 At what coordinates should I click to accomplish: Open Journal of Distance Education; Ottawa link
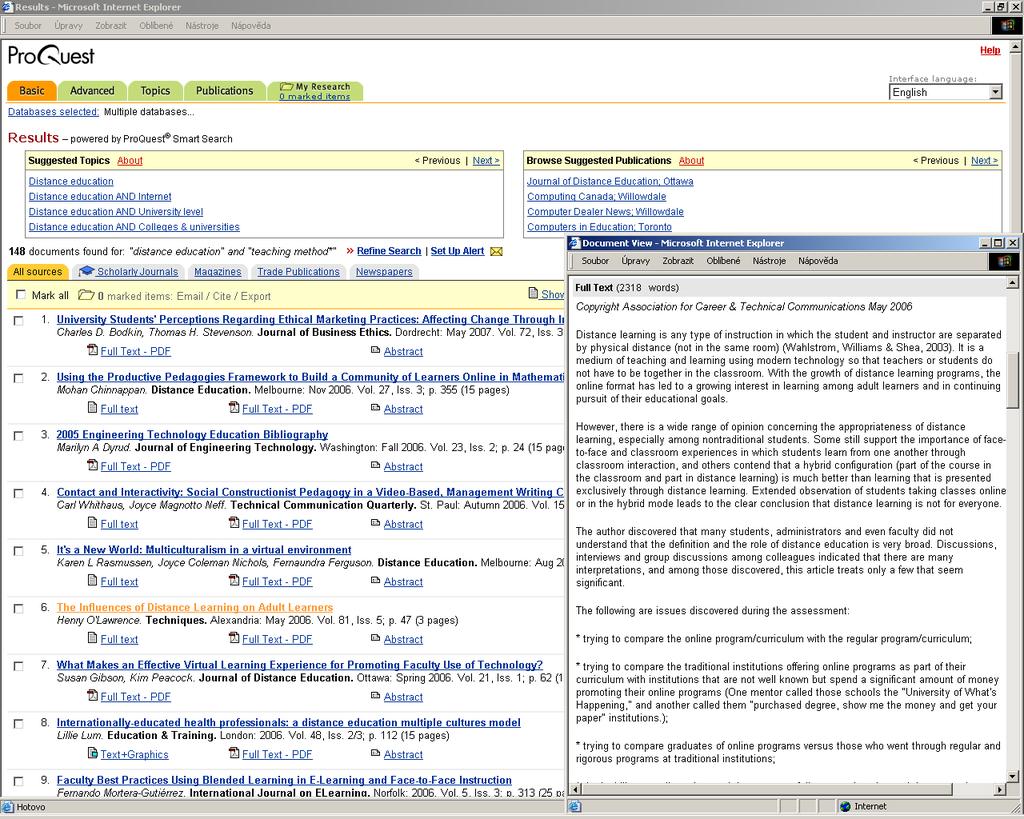pyautogui.click(x=610, y=182)
